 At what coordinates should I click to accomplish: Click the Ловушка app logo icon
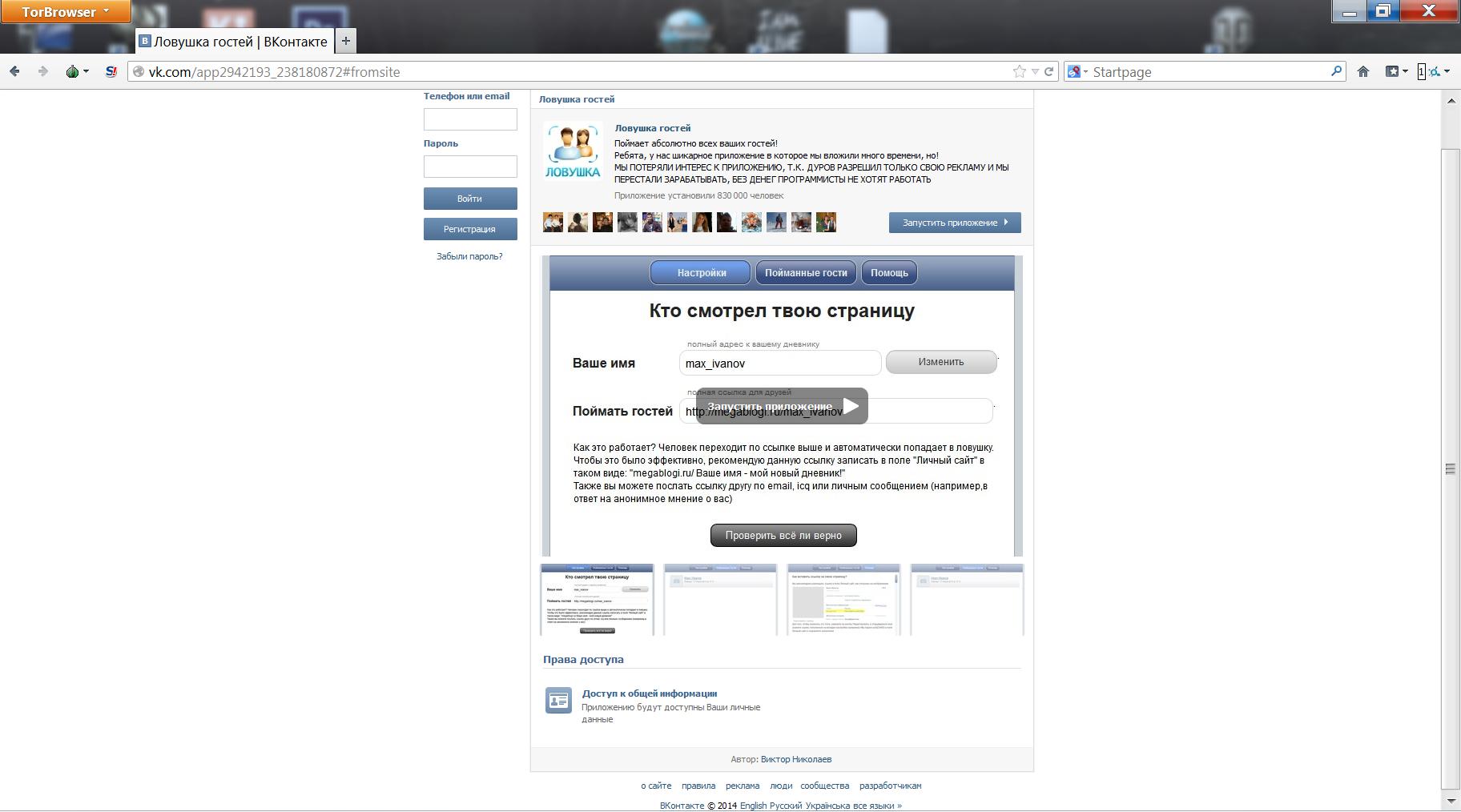coord(573,151)
